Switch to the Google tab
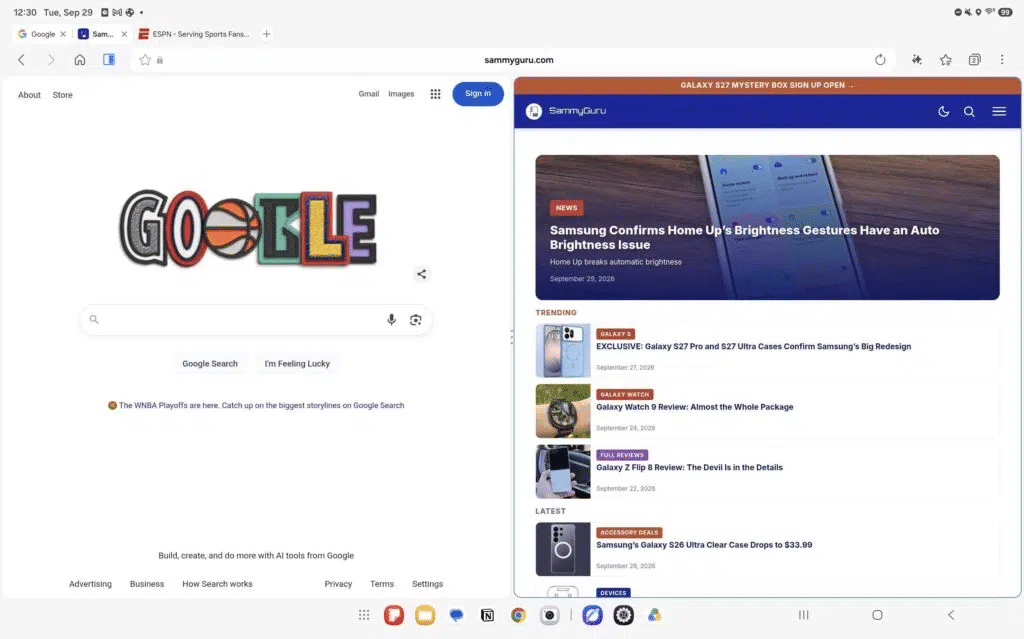 37,34
